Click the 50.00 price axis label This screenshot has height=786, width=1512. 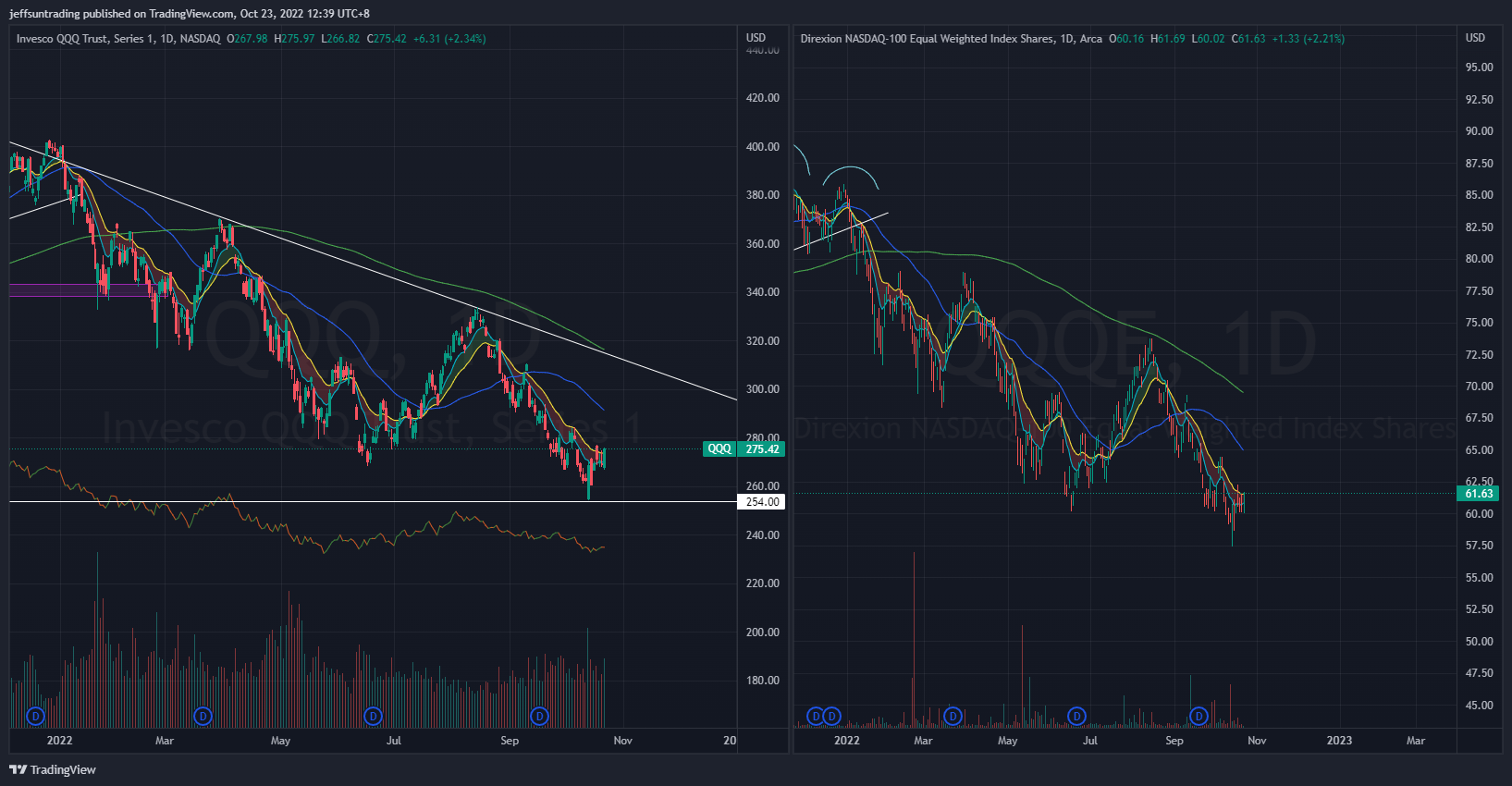1480,642
